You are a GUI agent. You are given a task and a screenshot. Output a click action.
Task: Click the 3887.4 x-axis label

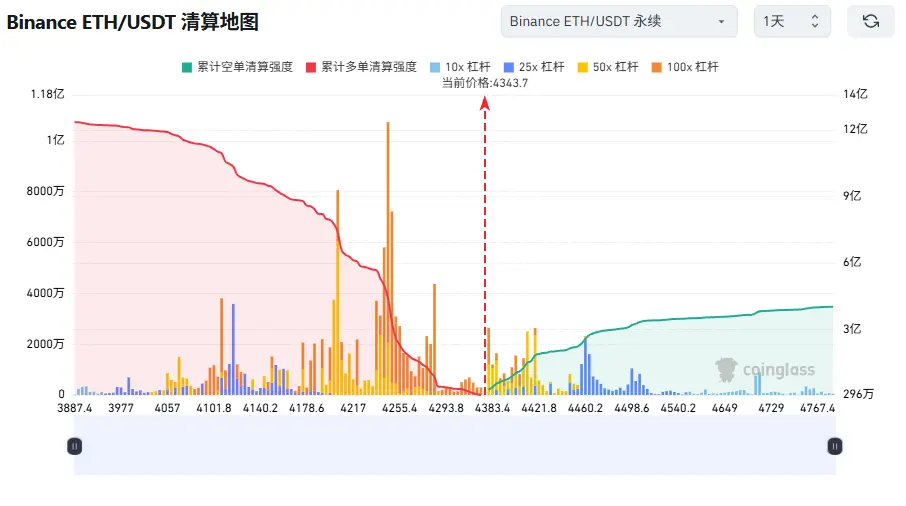point(75,408)
